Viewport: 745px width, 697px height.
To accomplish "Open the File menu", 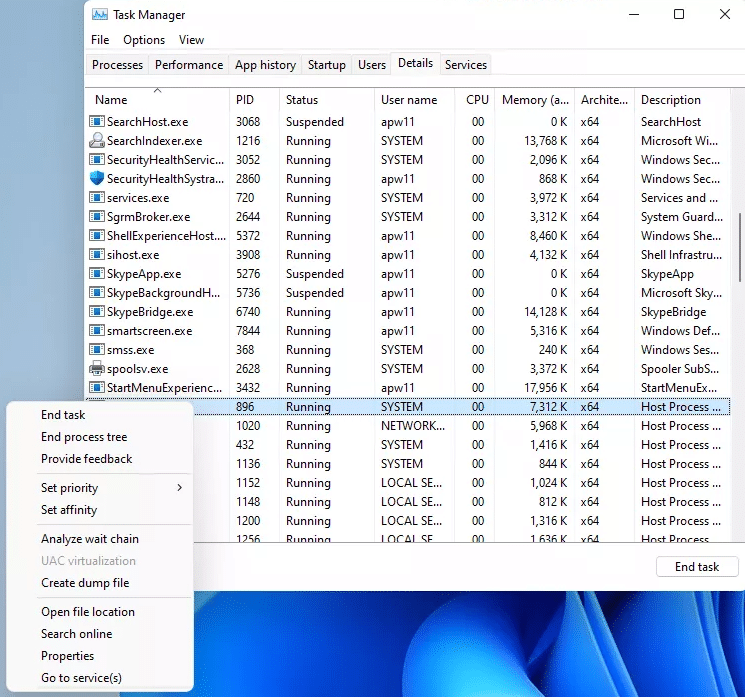I will 100,40.
